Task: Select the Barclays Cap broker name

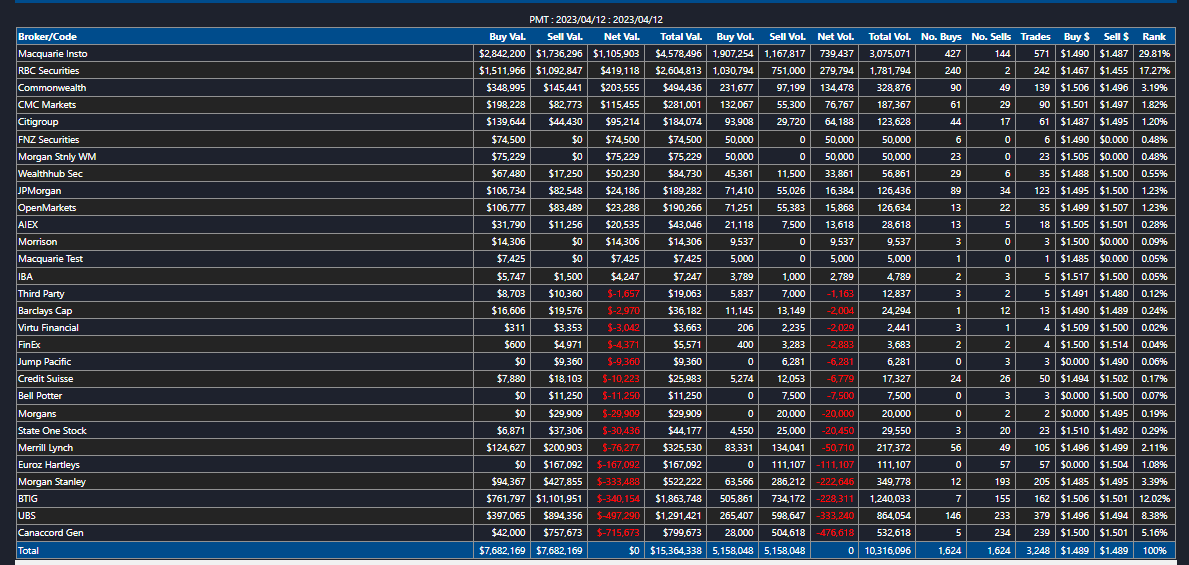Action: click(45, 311)
